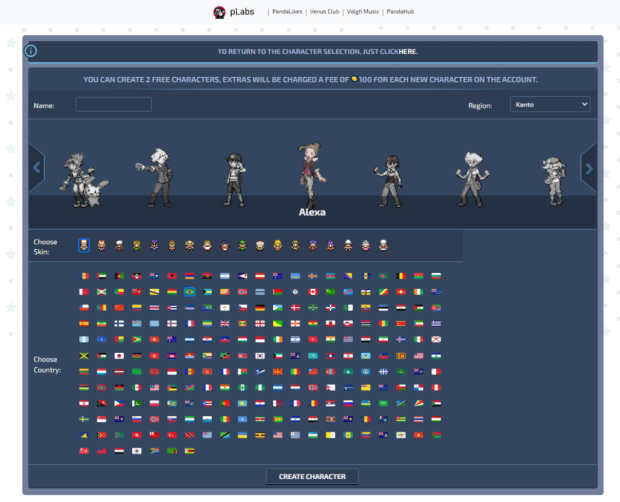
Task: Click the Create Character button
Action: tap(312, 476)
